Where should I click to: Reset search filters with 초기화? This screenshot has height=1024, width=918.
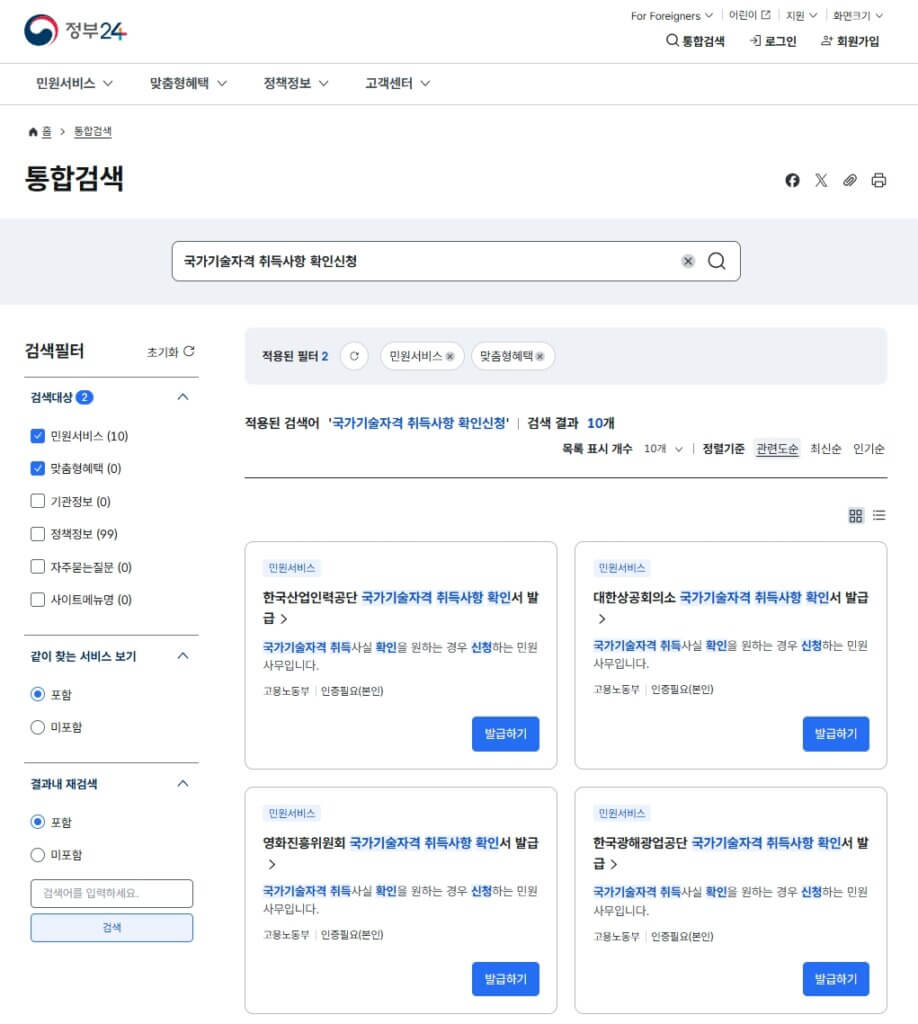pyautogui.click(x=170, y=351)
